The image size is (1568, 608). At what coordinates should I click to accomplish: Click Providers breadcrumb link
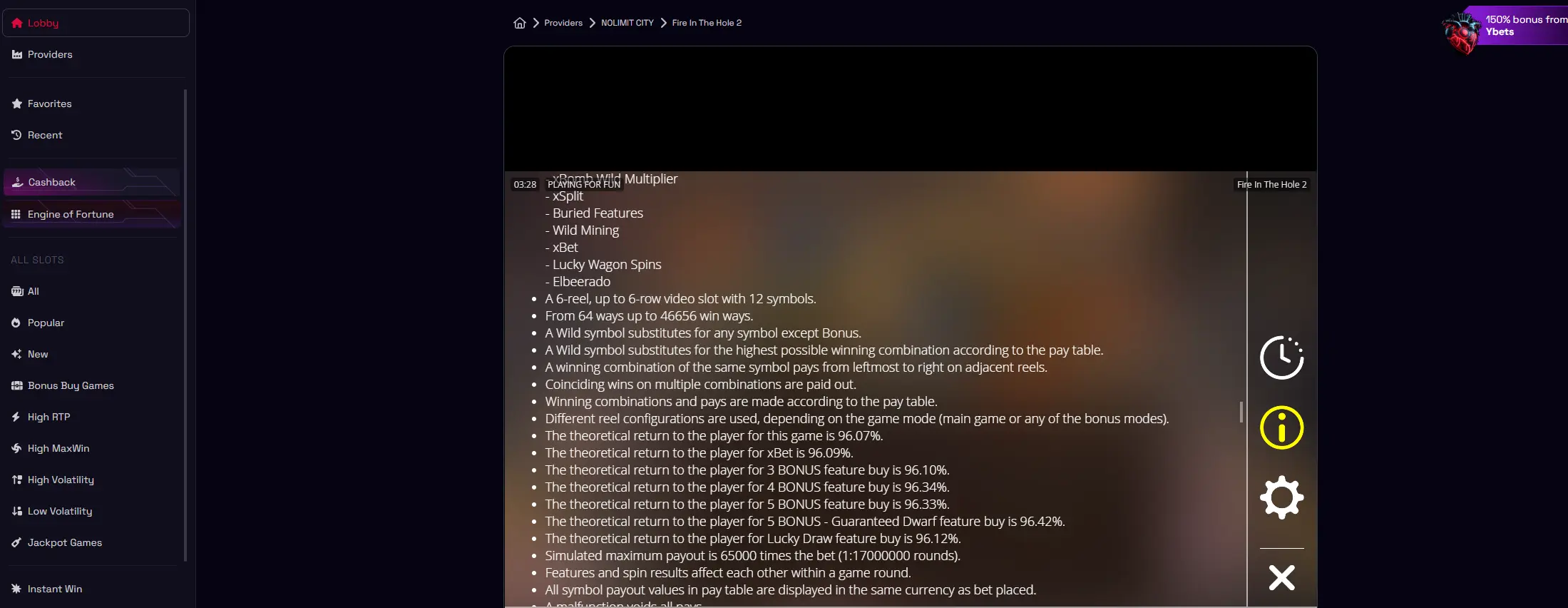click(563, 23)
